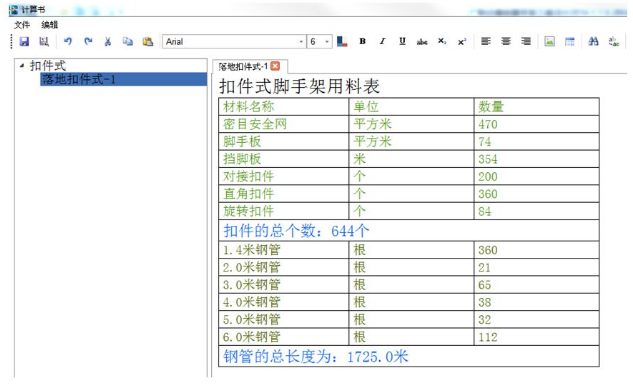The image size is (633, 391).
Task: Toggle strikethrough formatting
Action: click(x=422, y=41)
